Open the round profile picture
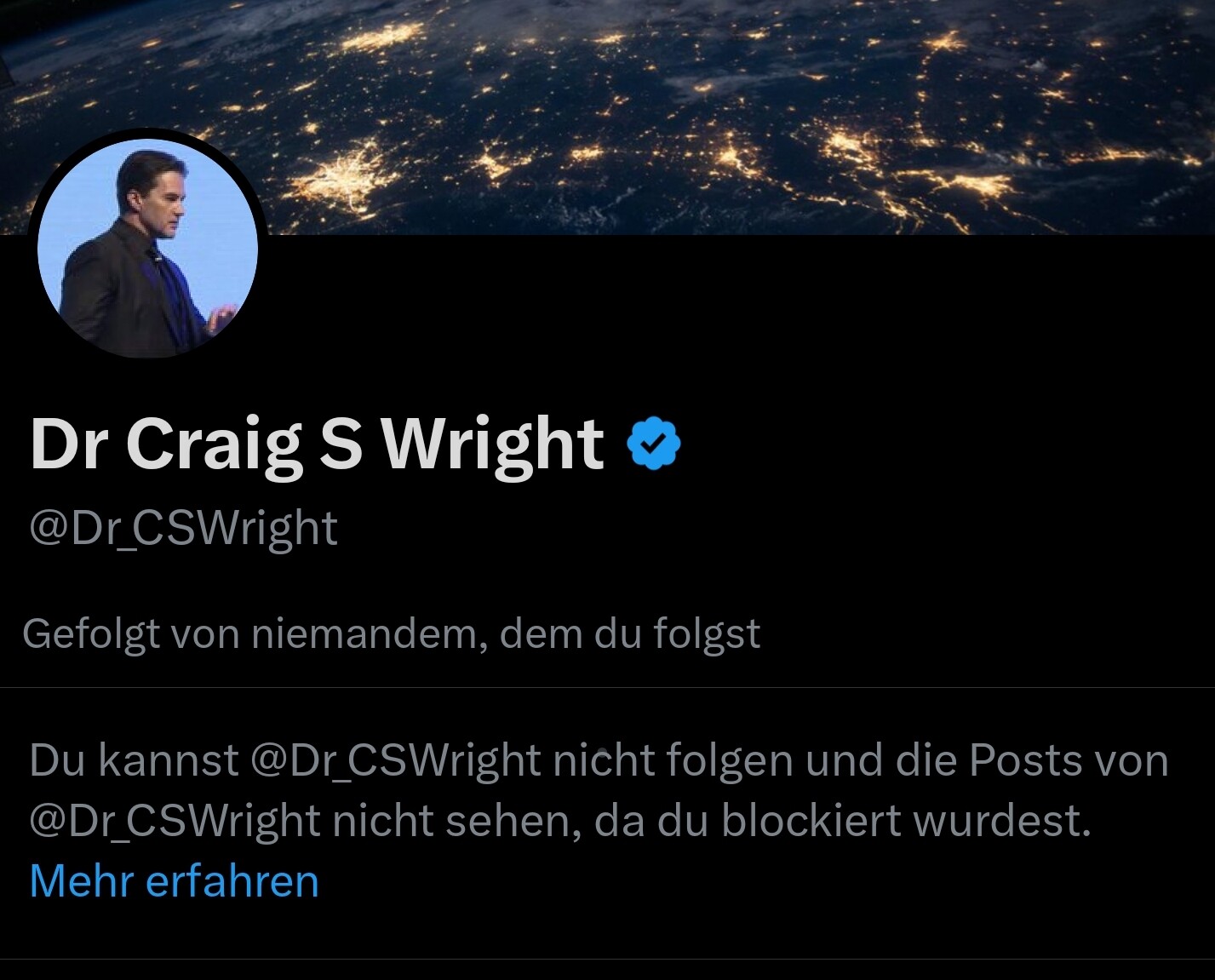This screenshot has height=980, width=1215. (x=148, y=248)
